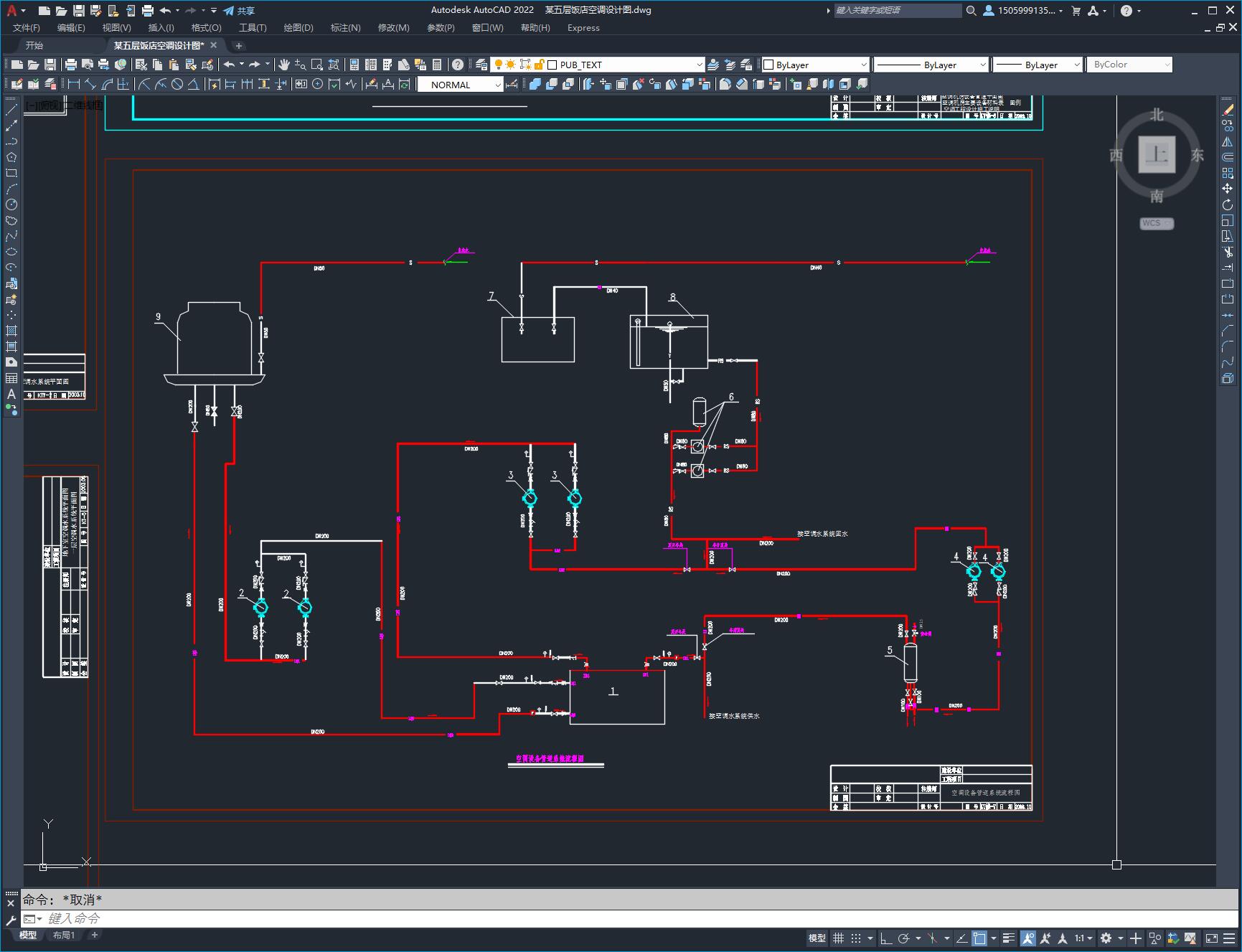
Task: Open the 绘图(D) menu
Action: click(298, 27)
